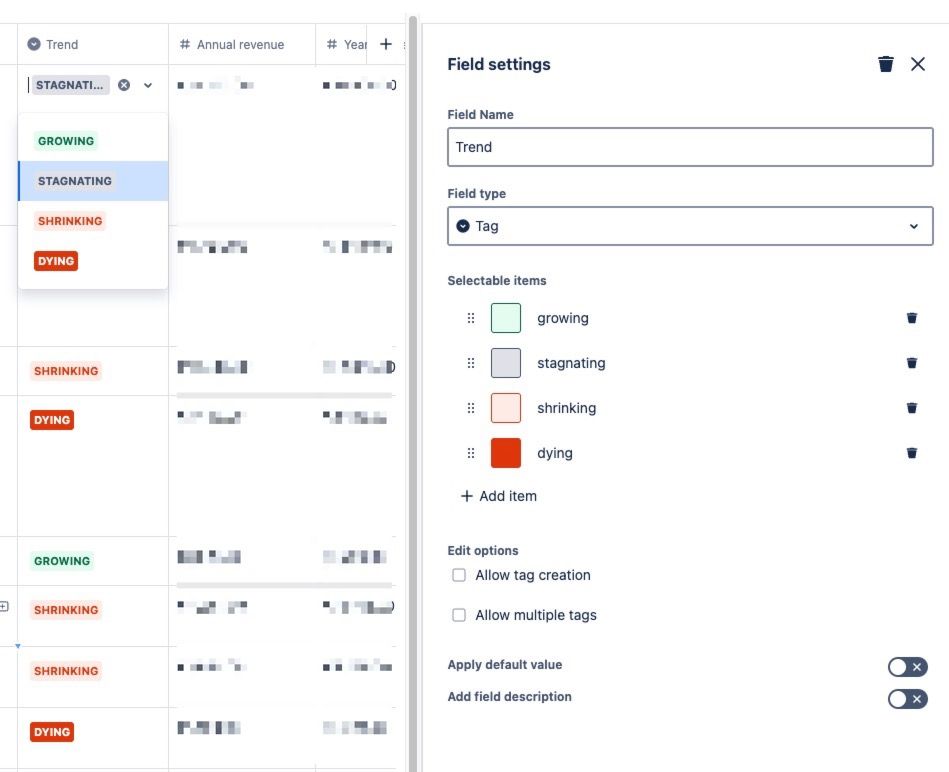The width and height of the screenshot is (949, 772).
Task: Click the 'stagnating' item label
Action: tap(571, 363)
